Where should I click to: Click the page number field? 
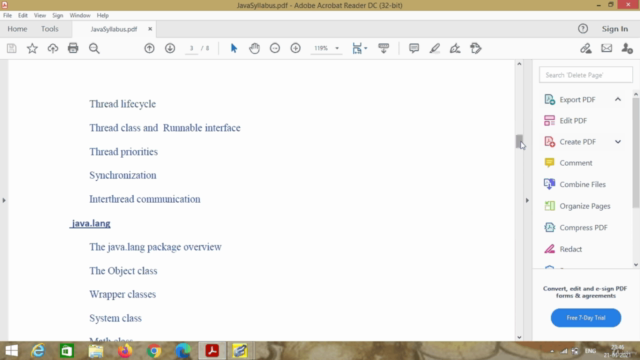coord(191,48)
